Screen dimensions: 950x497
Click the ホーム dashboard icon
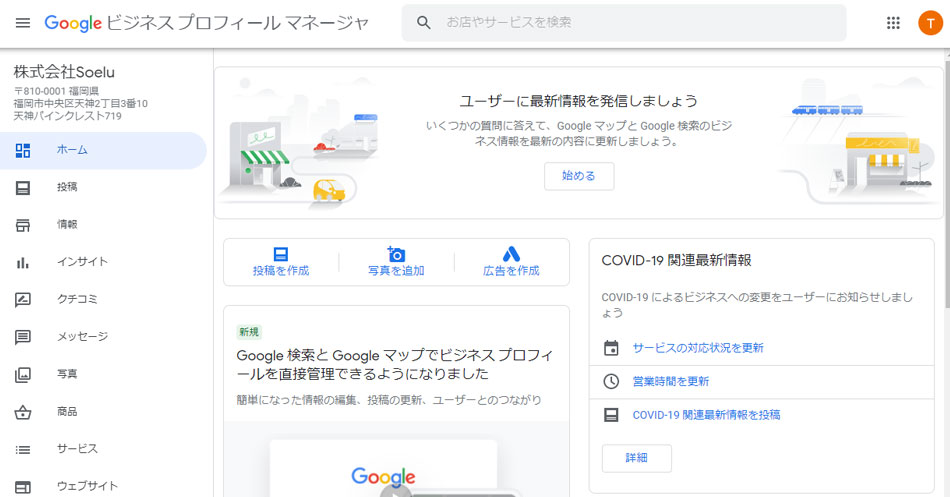(x=23, y=150)
